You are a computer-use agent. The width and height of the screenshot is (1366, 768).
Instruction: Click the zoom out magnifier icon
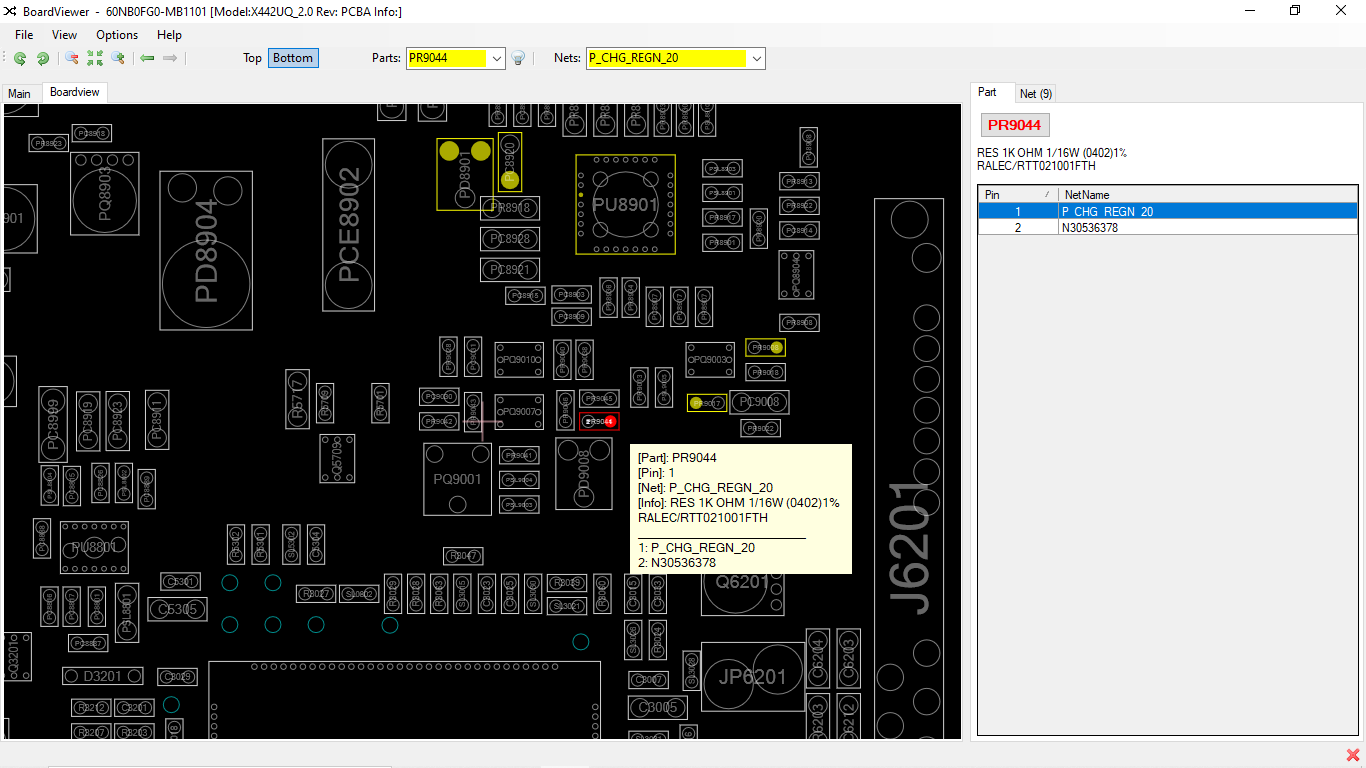coord(72,58)
